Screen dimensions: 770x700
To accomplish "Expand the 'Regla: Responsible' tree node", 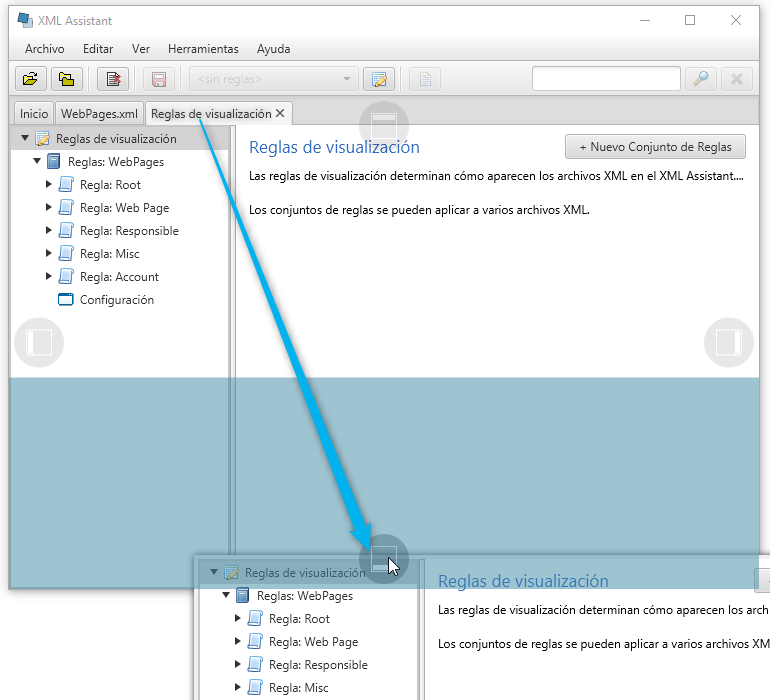I will coord(49,231).
